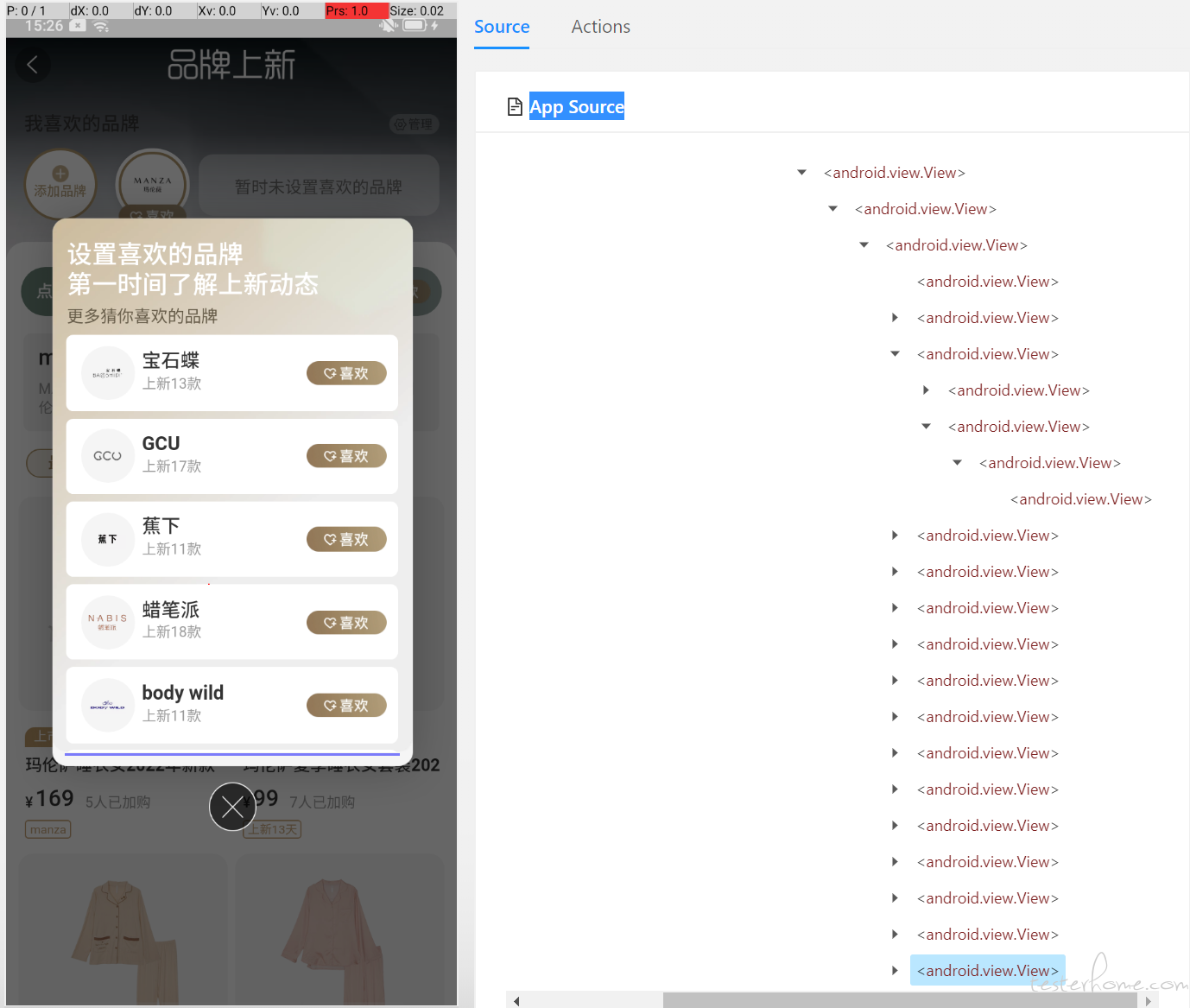The image size is (1190, 1008).
Task: Tap the back arrow on 品牌上新 page
Action: click(33, 65)
